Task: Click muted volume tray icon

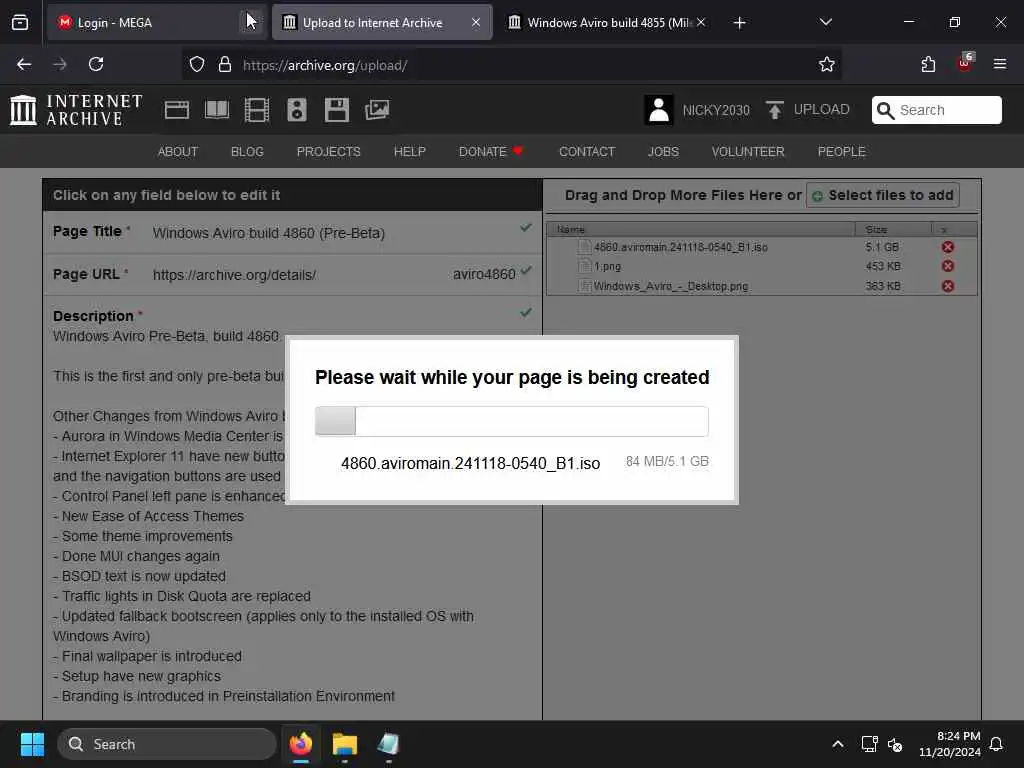Action: 895,744
